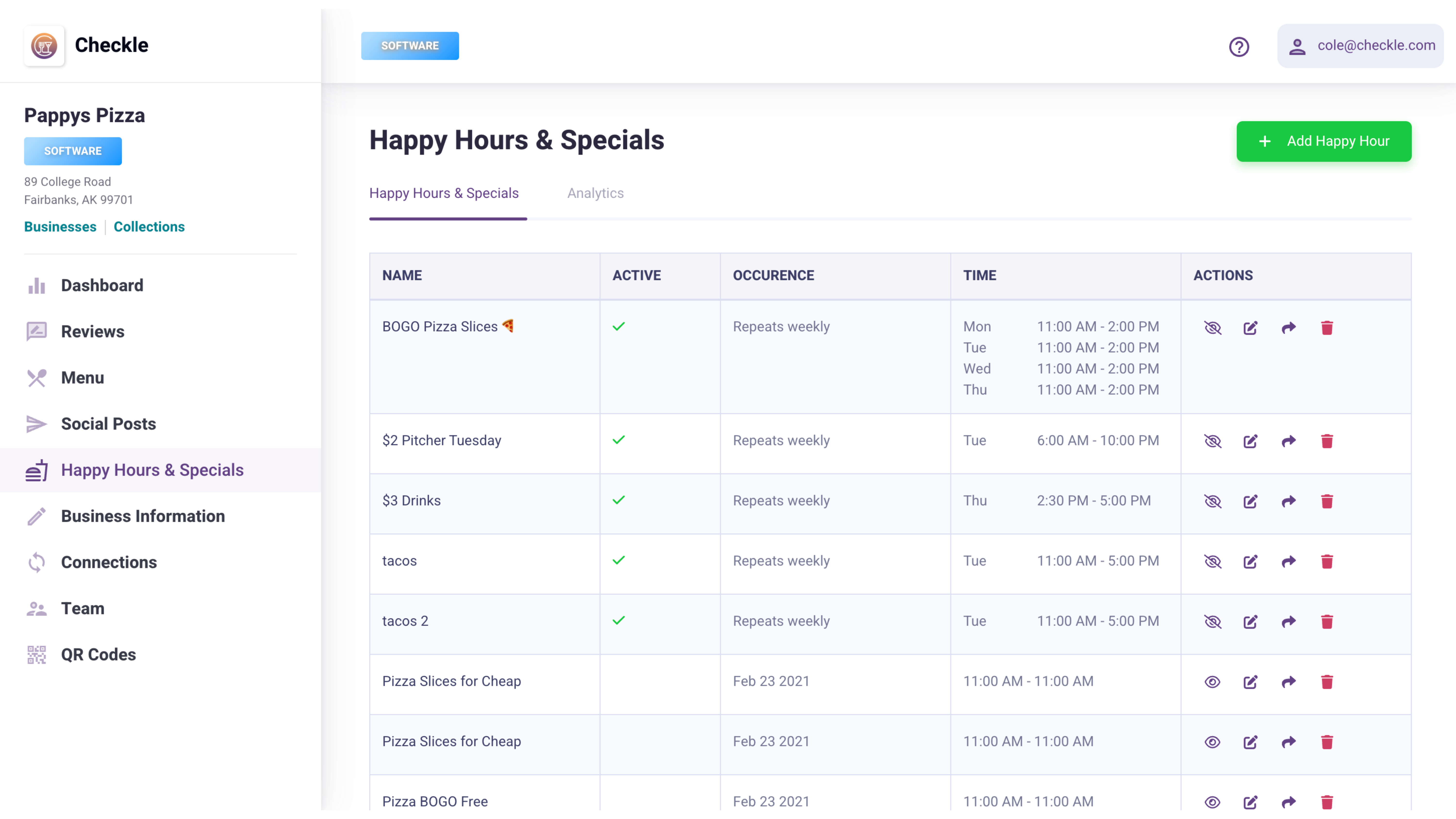Click the SOFTWARE badge under Pappys Pizza
The image size is (1456, 819).
click(73, 151)
